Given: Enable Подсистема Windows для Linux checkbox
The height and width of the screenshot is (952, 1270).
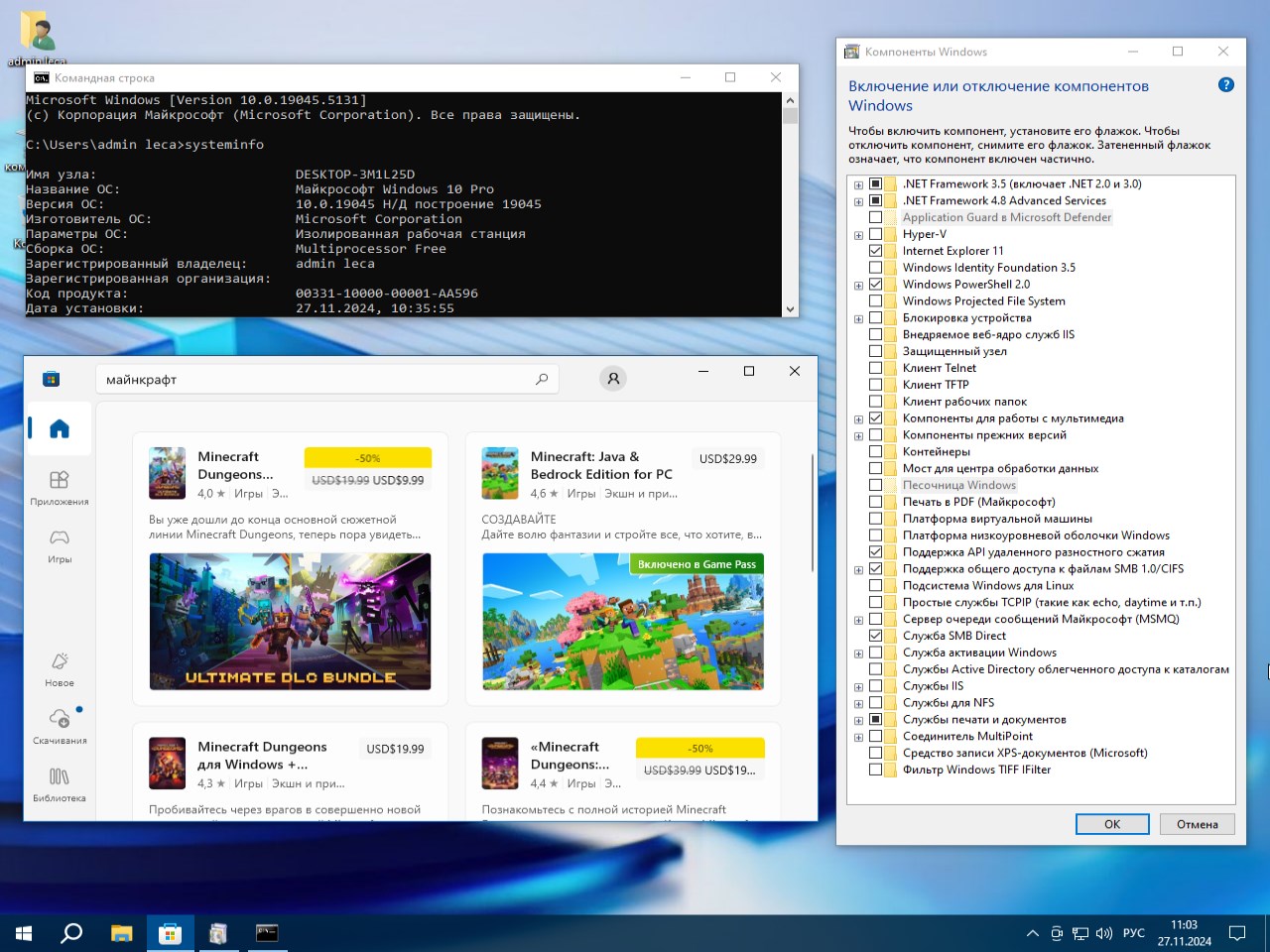Looking at the screenshot, I should [x=875, y=586].
